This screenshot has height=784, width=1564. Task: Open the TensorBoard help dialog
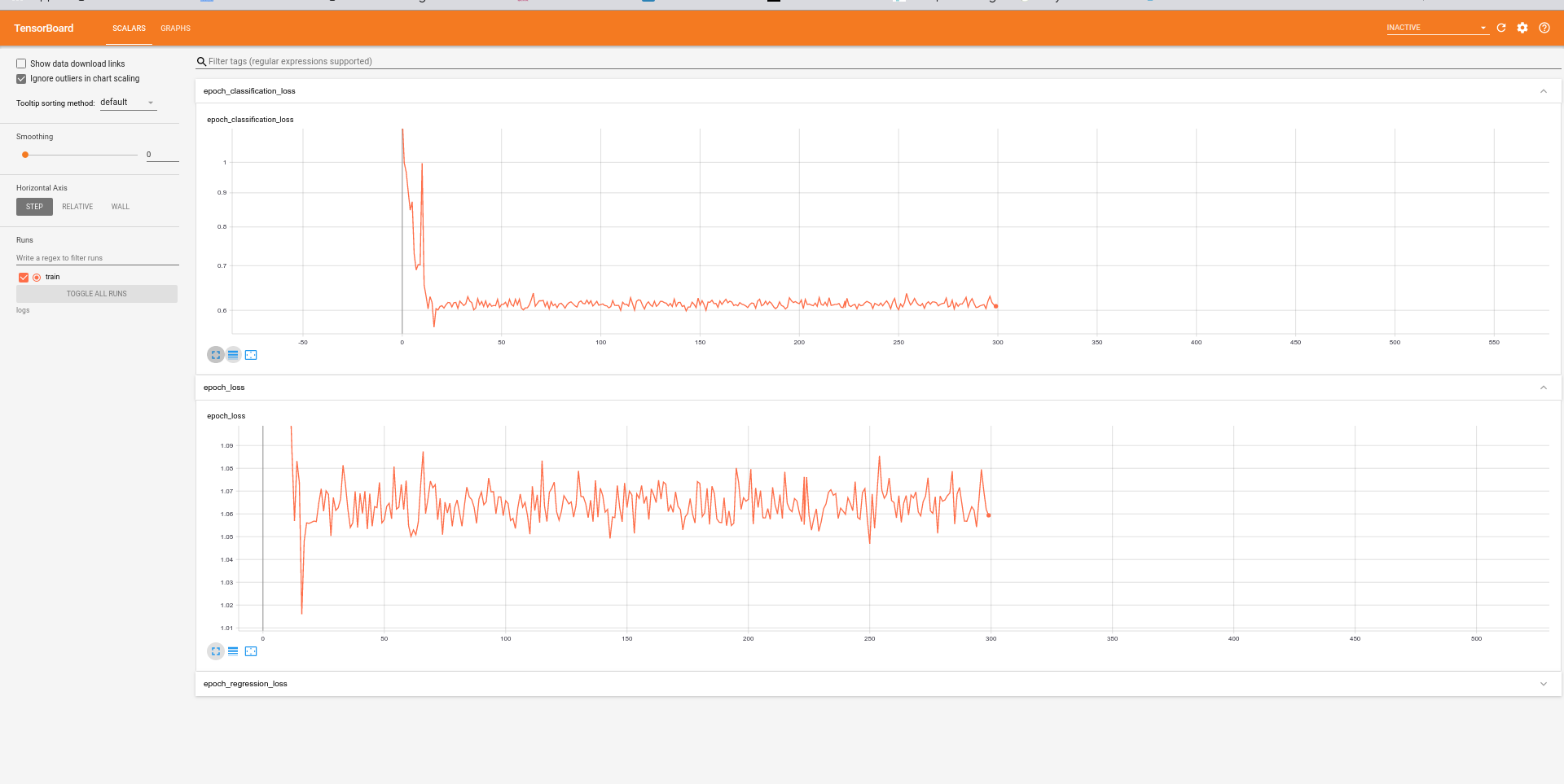point(1544,28)
